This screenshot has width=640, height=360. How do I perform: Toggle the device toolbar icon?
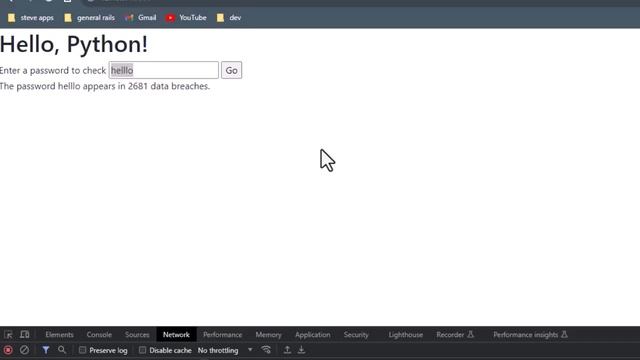(x=24, y=335)
